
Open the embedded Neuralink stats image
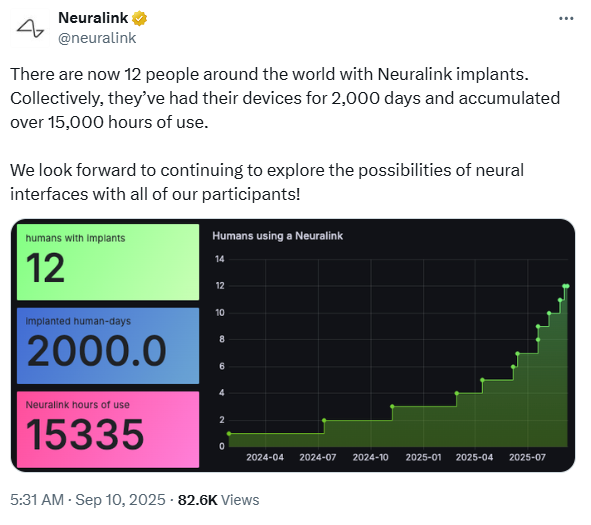[x=293, y=346]
